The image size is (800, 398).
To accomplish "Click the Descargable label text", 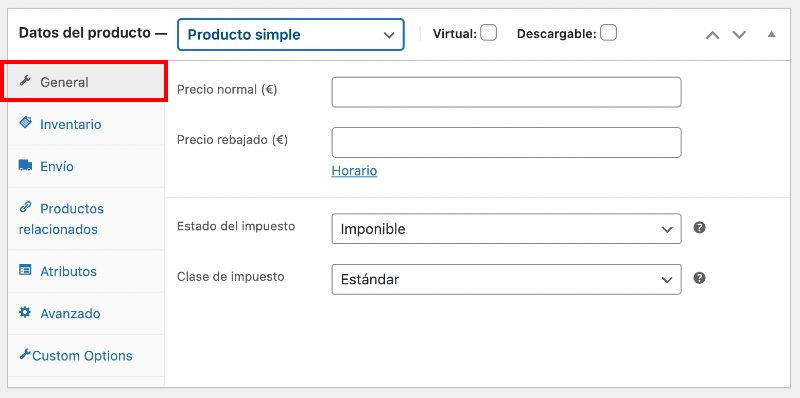I will [x=557, y=34].
